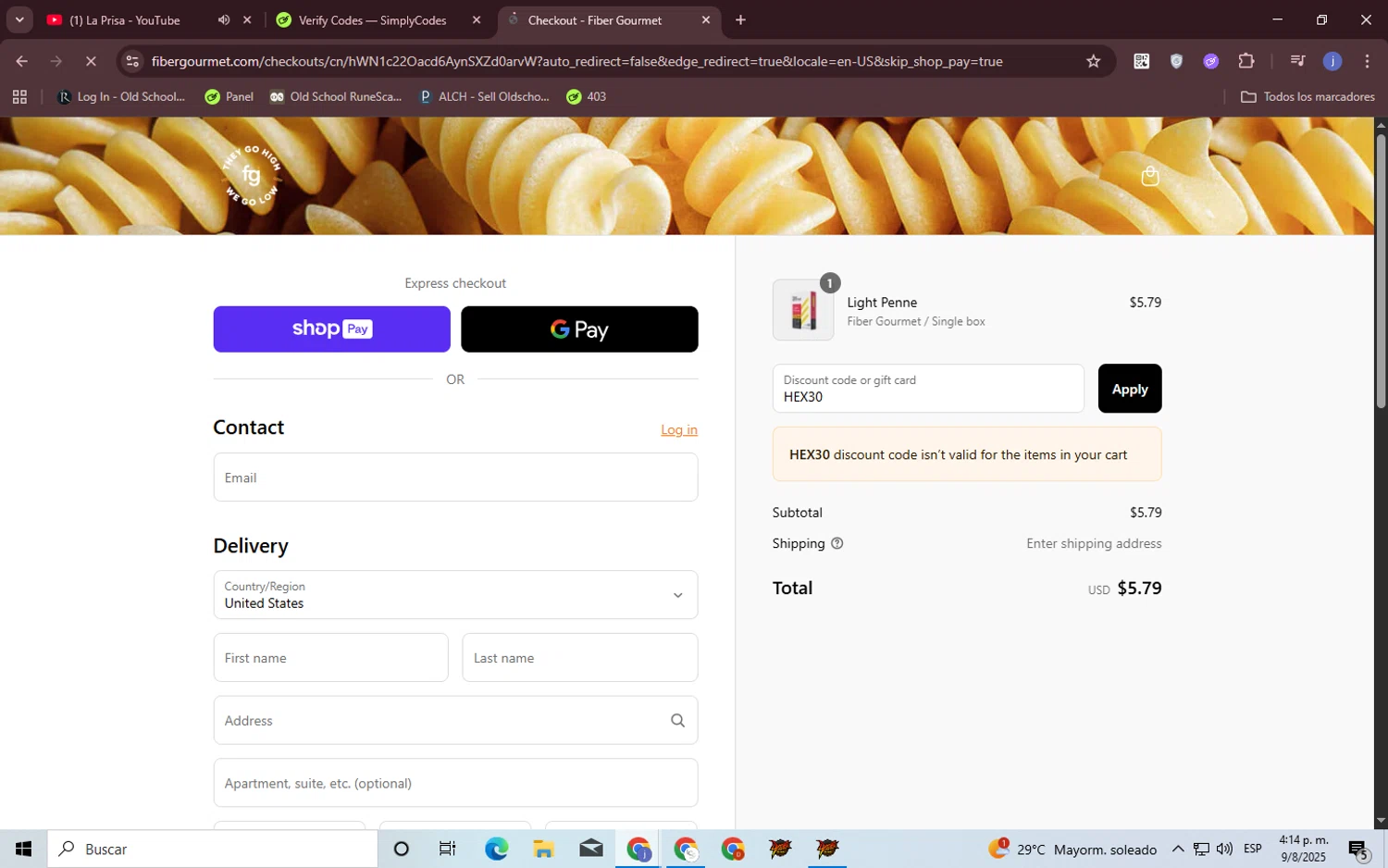Switch to Verify Codes SimplyCodes tab

pos(372,19)
